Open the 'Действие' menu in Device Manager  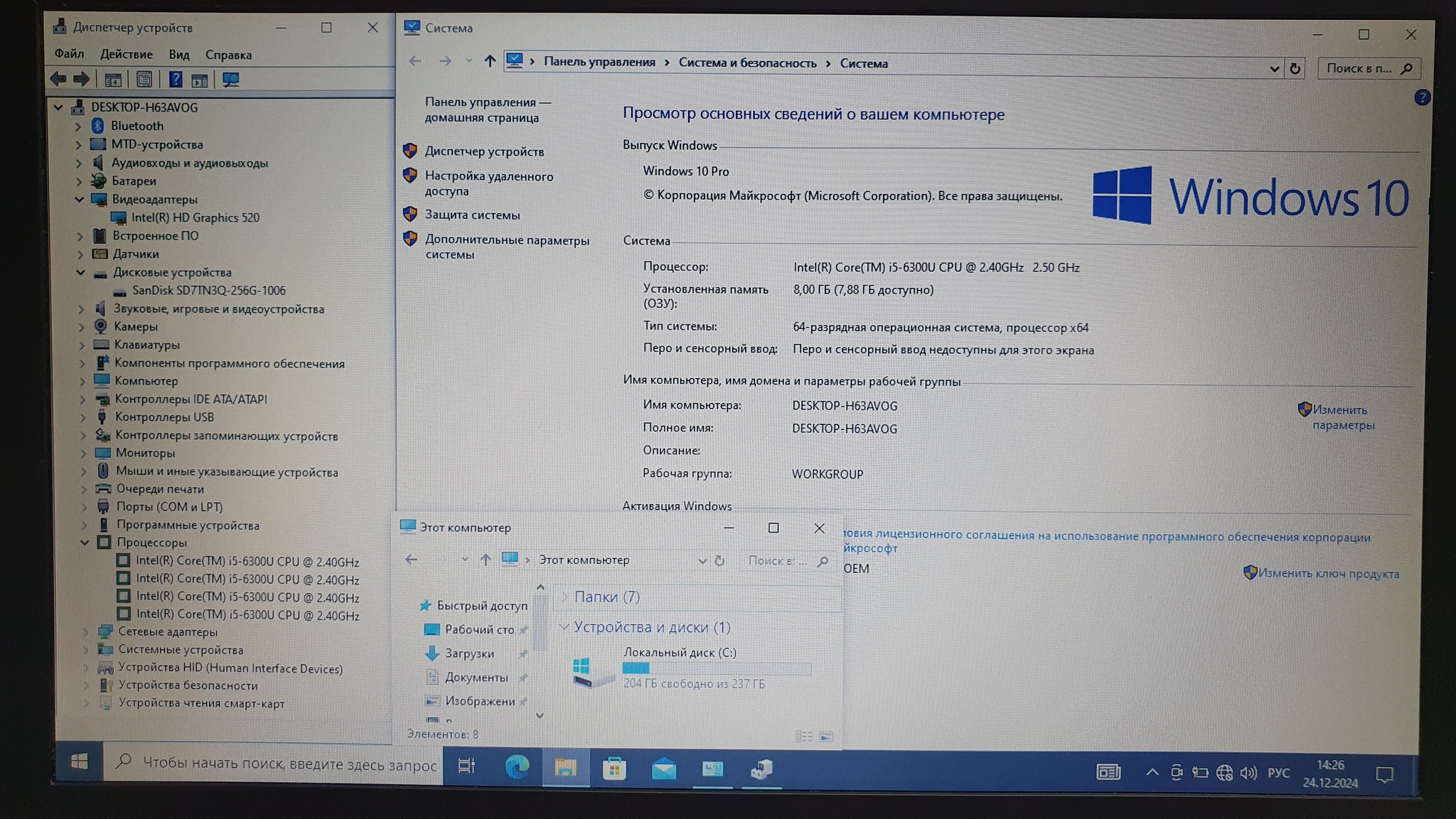(x=126, y=55)
